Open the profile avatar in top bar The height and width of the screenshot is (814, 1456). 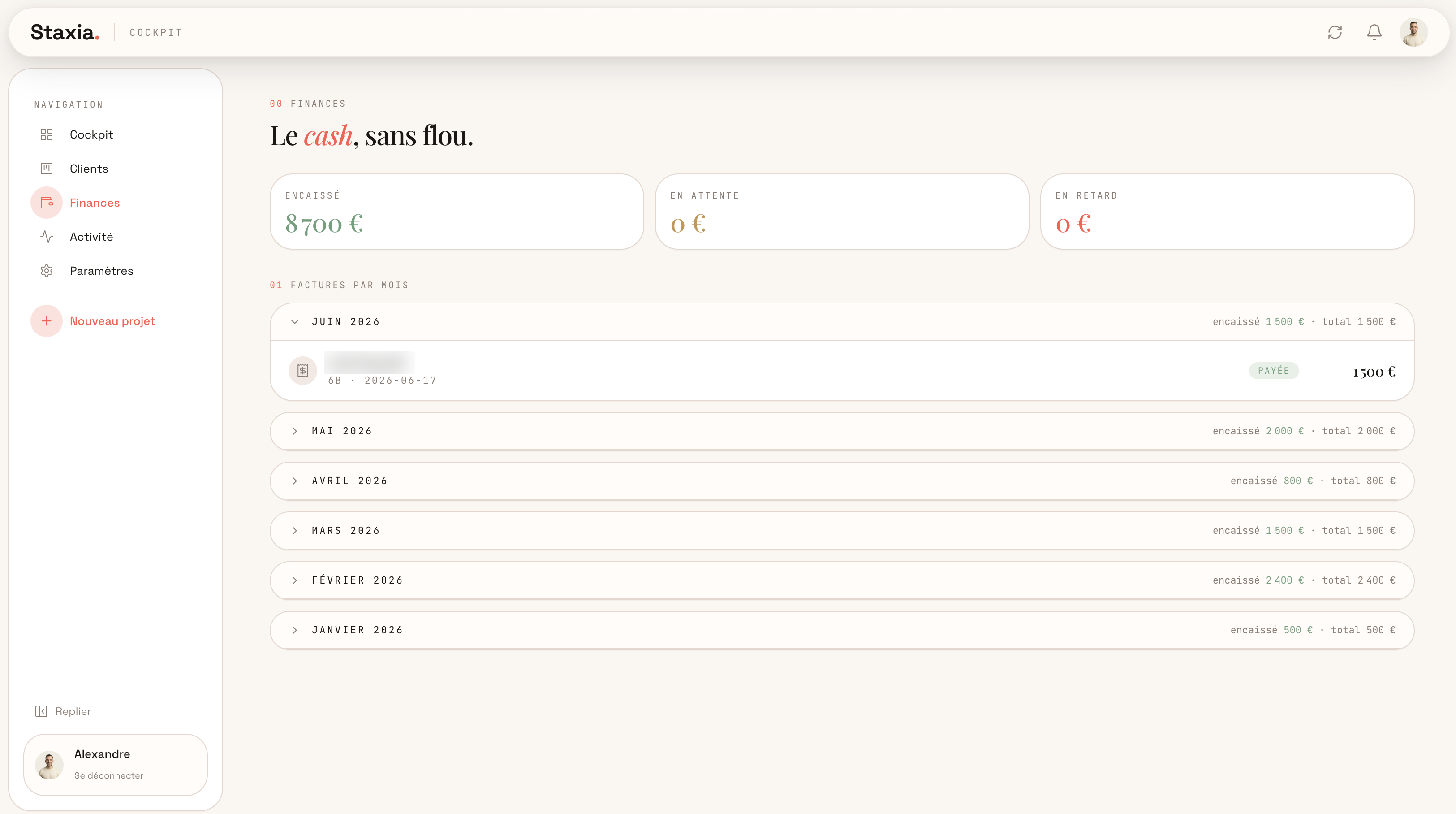point(1413,32)
